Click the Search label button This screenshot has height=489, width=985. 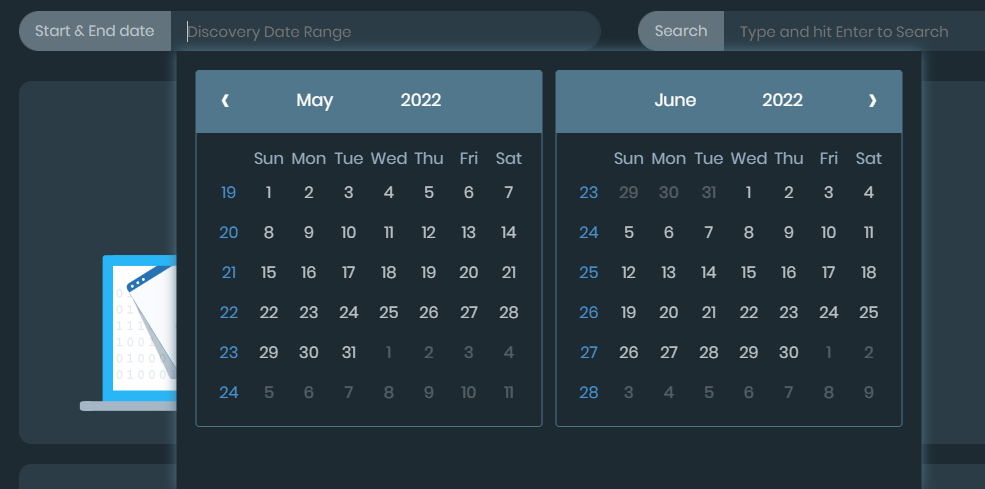coord(681,31)
